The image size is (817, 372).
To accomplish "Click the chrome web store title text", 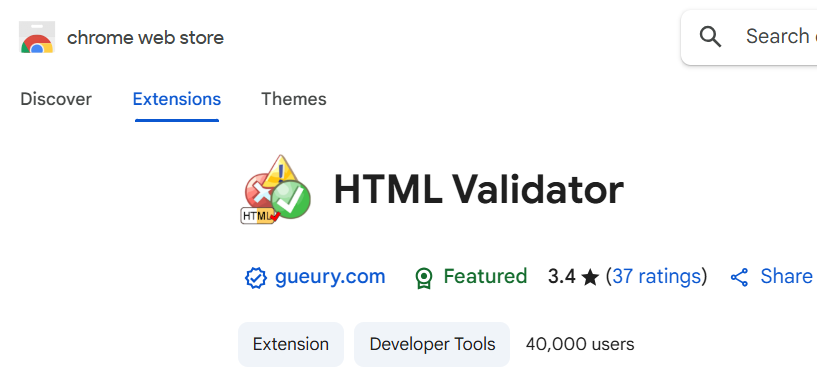I will [145, 38].
